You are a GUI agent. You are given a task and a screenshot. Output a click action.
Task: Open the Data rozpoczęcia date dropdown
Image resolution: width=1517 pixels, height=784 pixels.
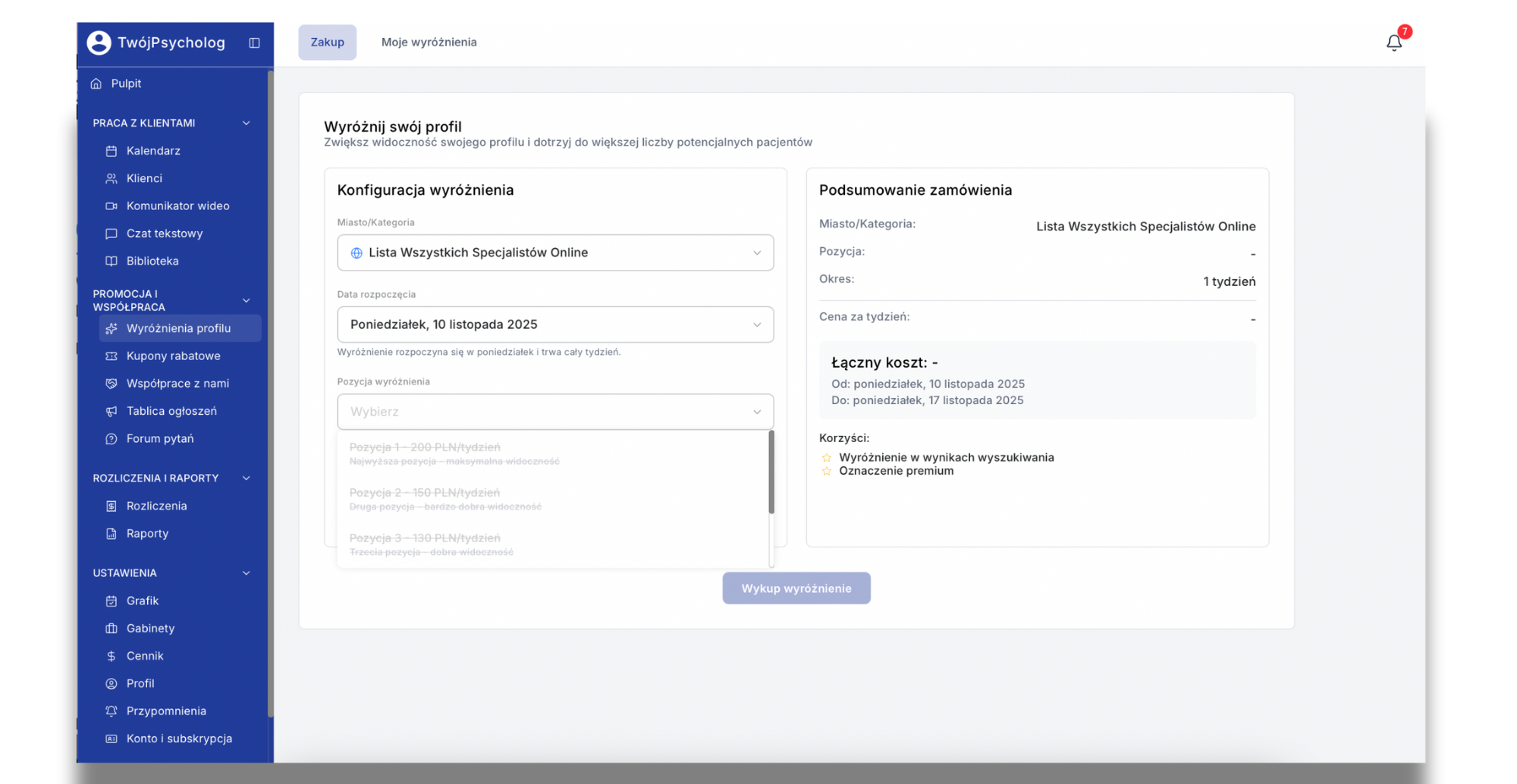554,325
